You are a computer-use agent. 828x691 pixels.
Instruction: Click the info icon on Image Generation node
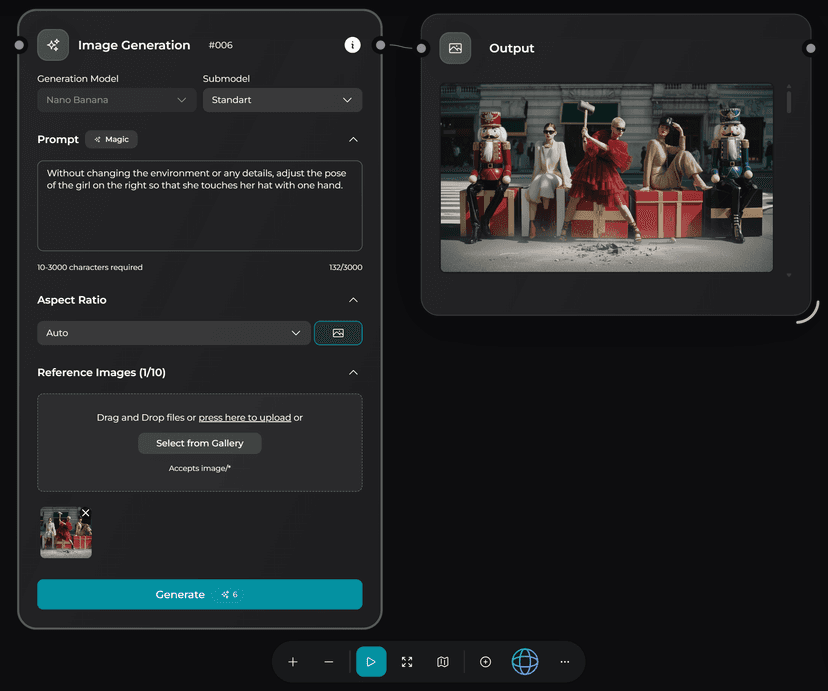[x=352, y=45]
